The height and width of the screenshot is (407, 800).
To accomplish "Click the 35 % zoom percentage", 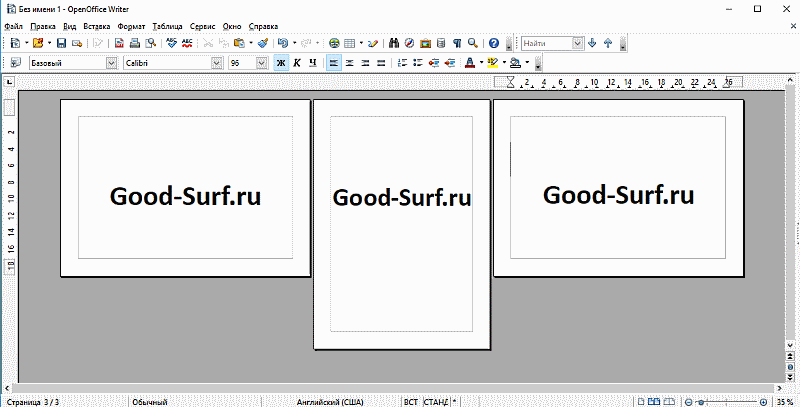I will pyautogui.click(x=786, y=402).
